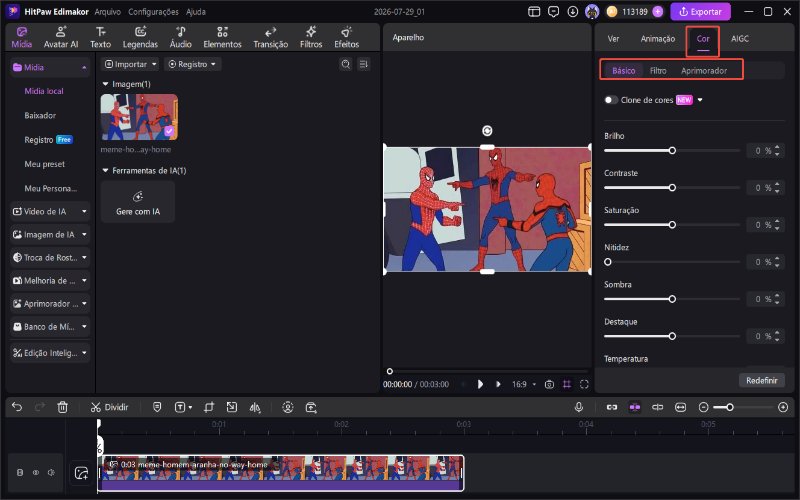The height and width of the screenshot is (500, 800).
Task: Click the zoom out minus icon on timeline
Action: point(704,407)
